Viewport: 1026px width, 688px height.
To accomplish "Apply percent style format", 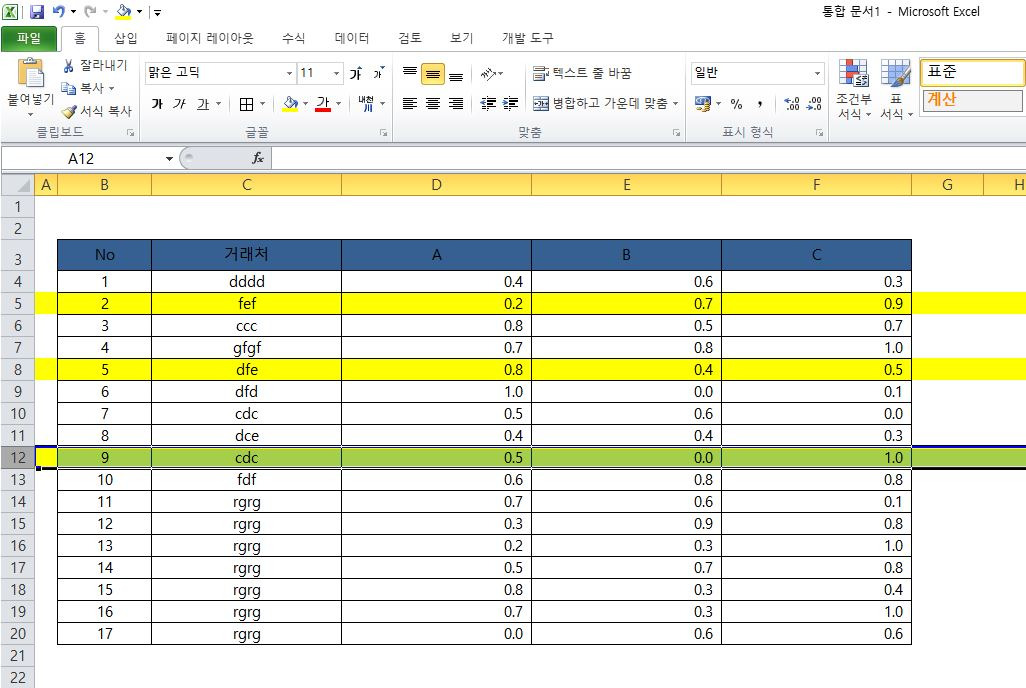I will 736,103.
